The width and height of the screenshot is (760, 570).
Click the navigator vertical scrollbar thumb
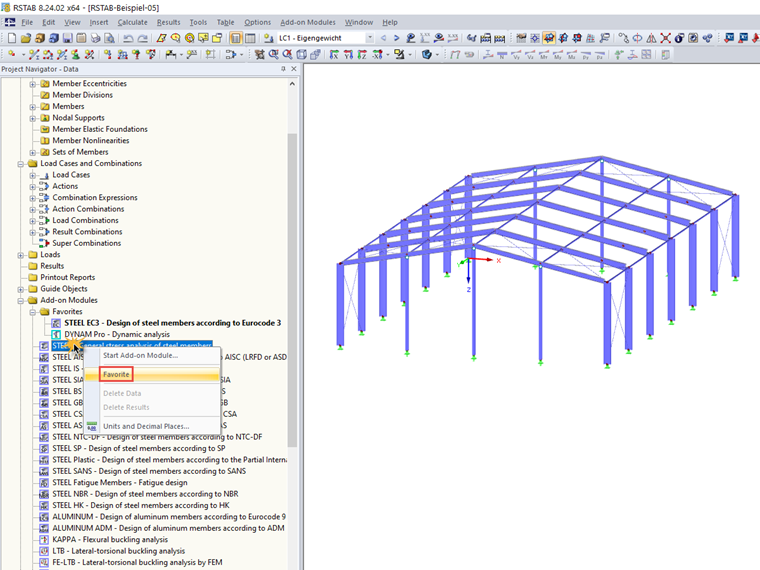[x=292, y=290]
